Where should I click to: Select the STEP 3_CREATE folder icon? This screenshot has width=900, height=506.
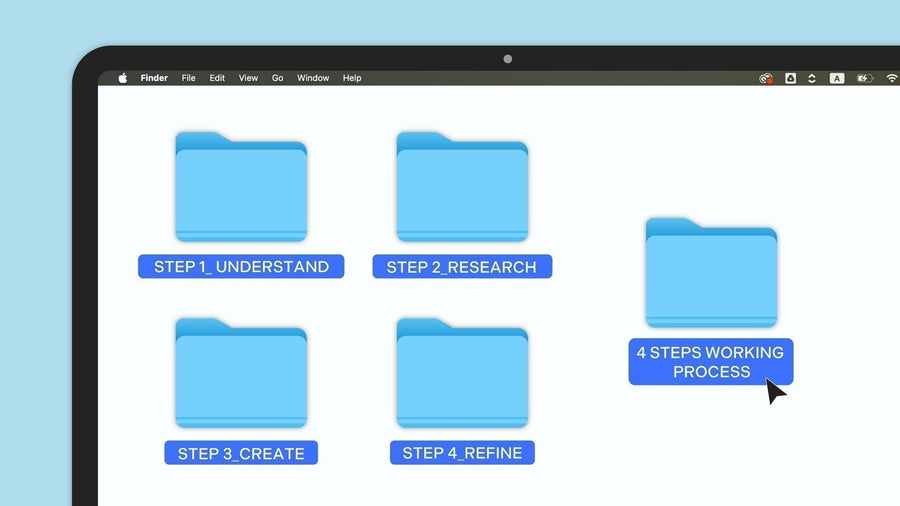tap(241, 374)
